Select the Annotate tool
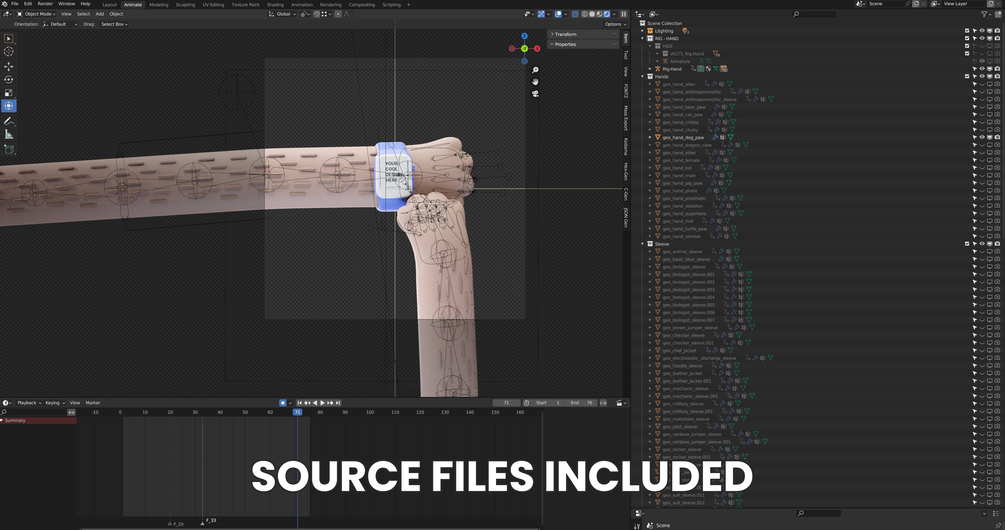The image size is (1005, 530). 9,121
